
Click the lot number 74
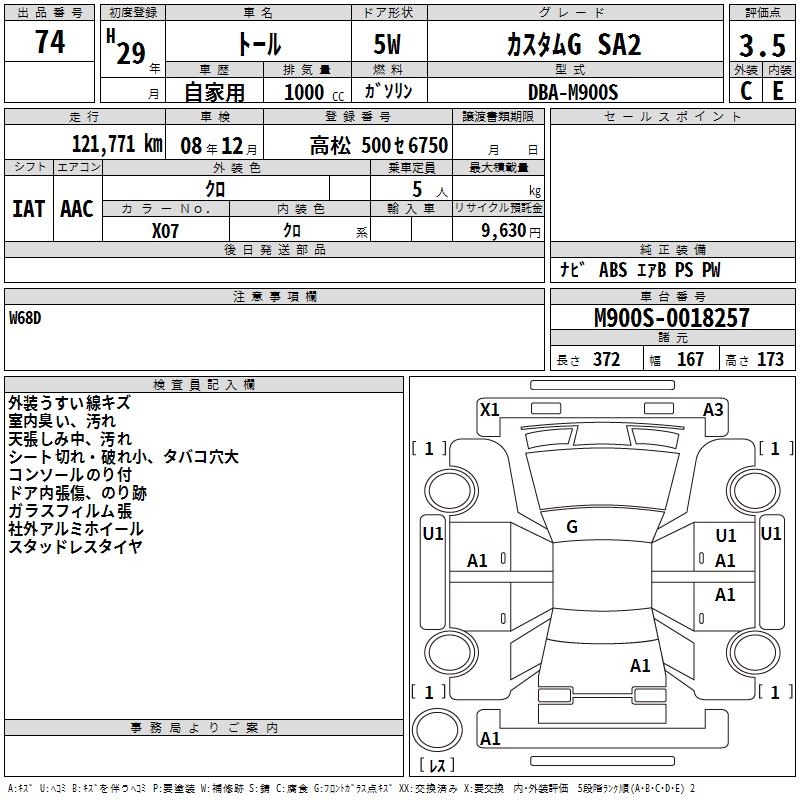(x=50, y=42)
